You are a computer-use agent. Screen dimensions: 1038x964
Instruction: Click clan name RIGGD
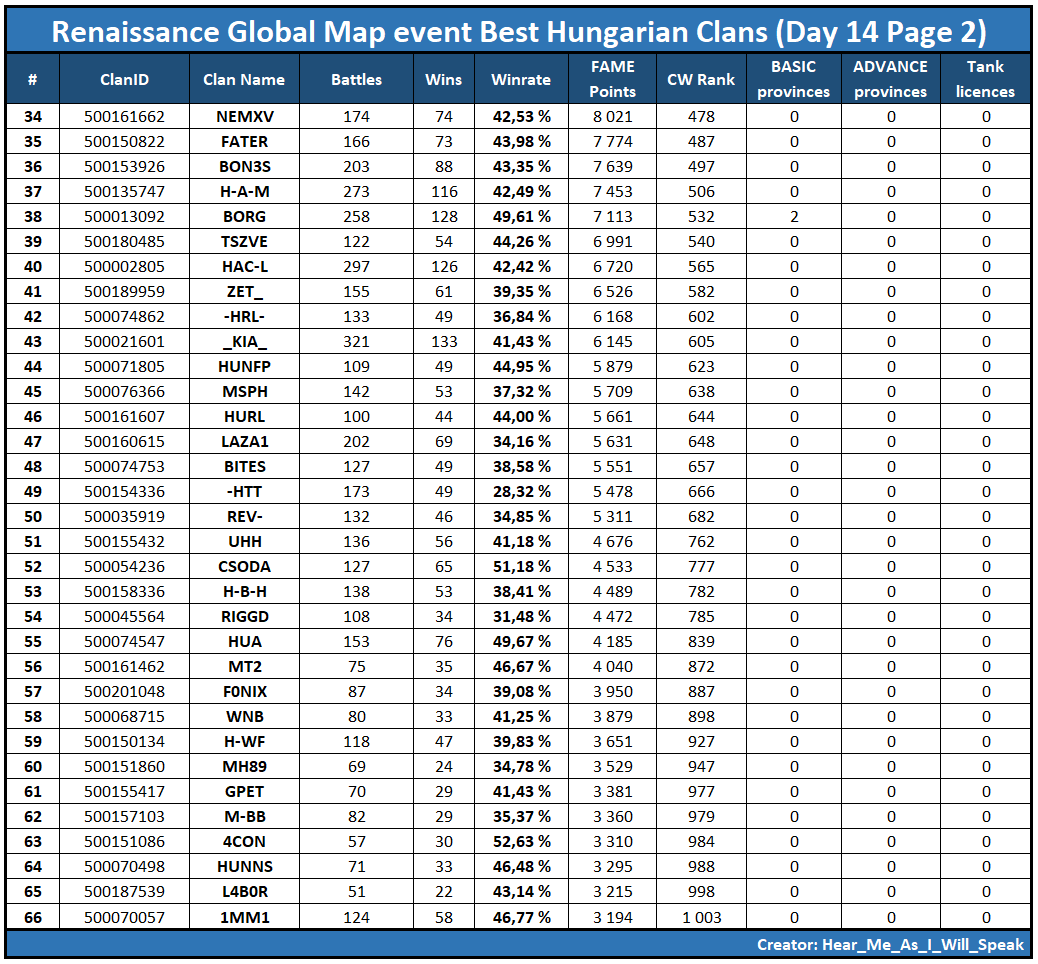[x=245, y=617]
